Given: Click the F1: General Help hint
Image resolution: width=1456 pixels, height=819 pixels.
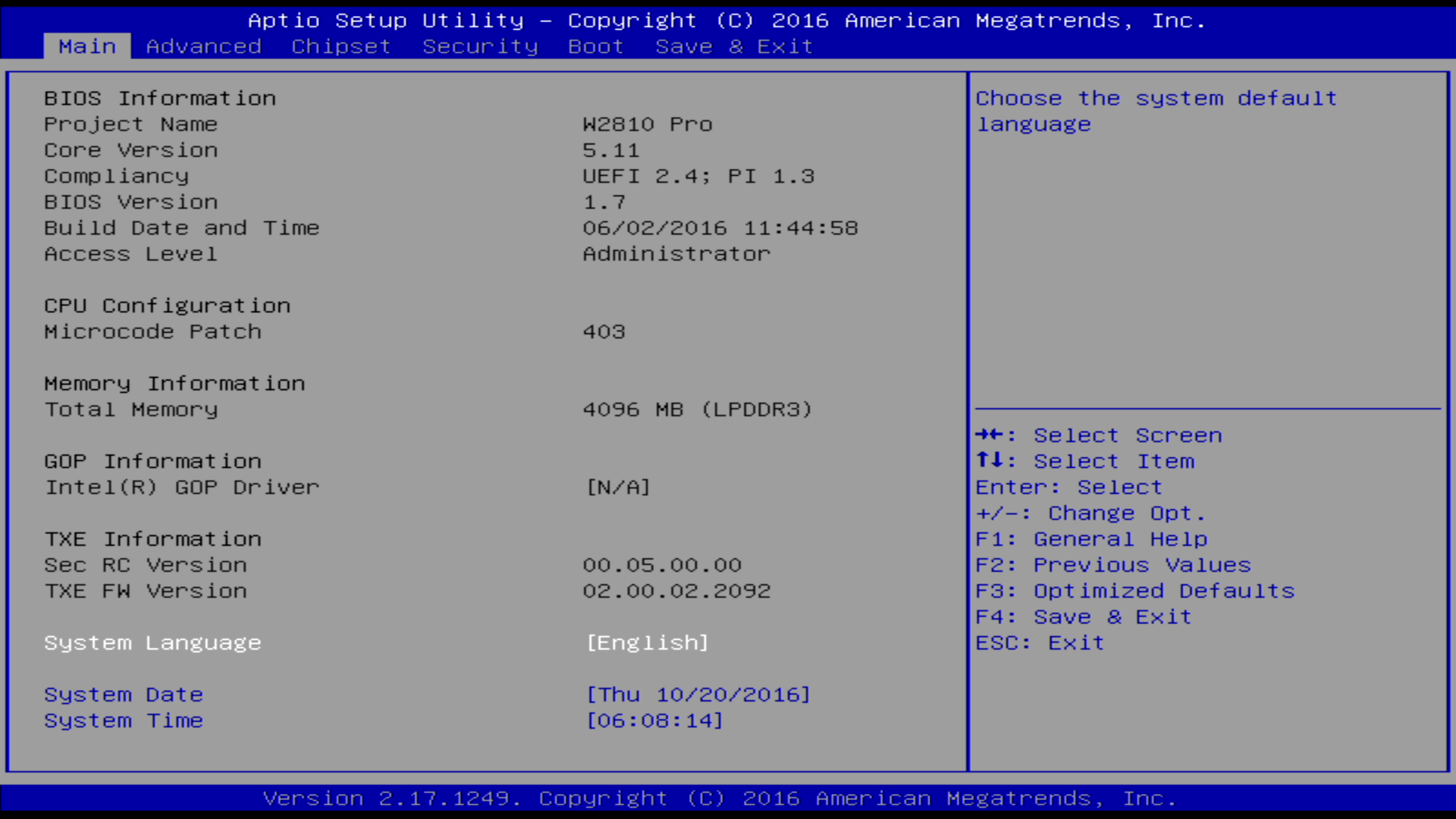Looking at the screenshot, I should [x=1090, y=539].
